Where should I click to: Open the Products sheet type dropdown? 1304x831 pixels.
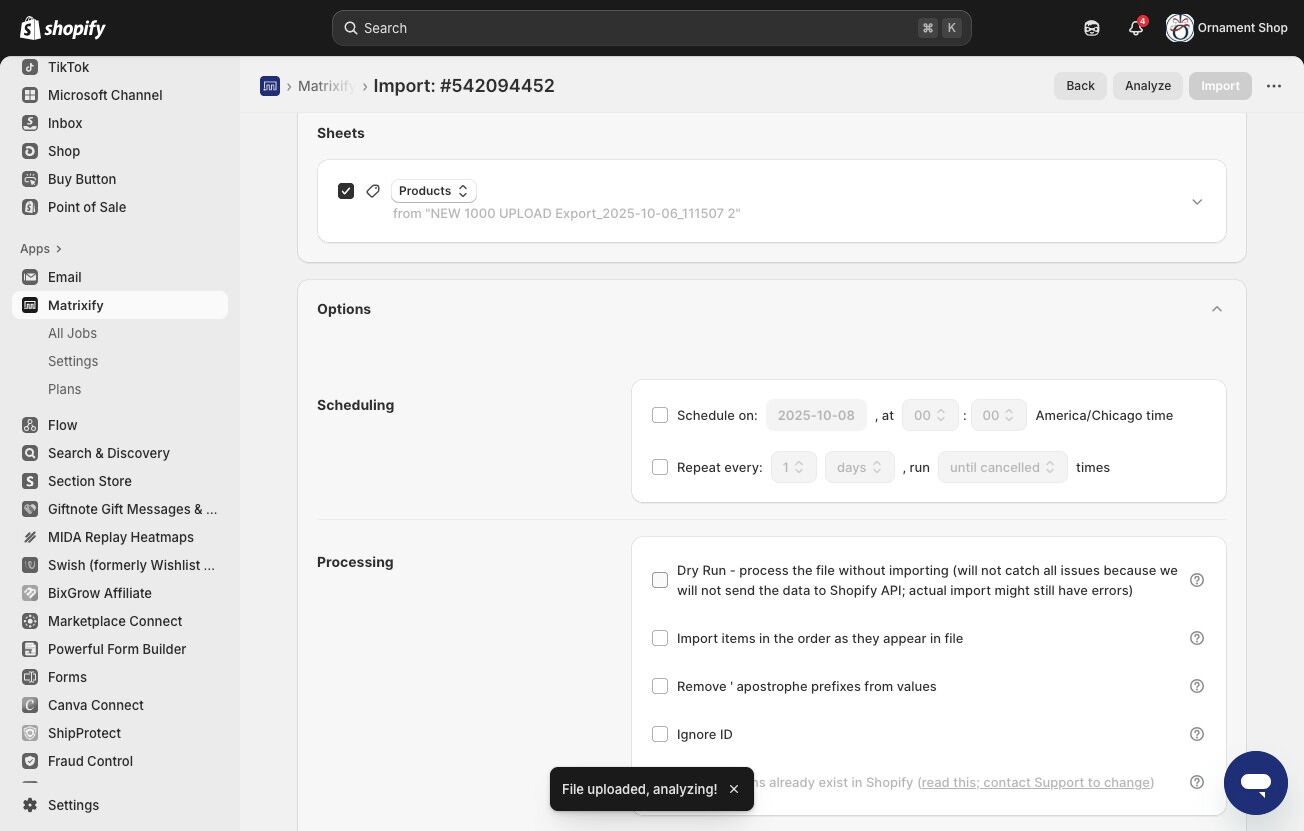[x=434, y=191]
